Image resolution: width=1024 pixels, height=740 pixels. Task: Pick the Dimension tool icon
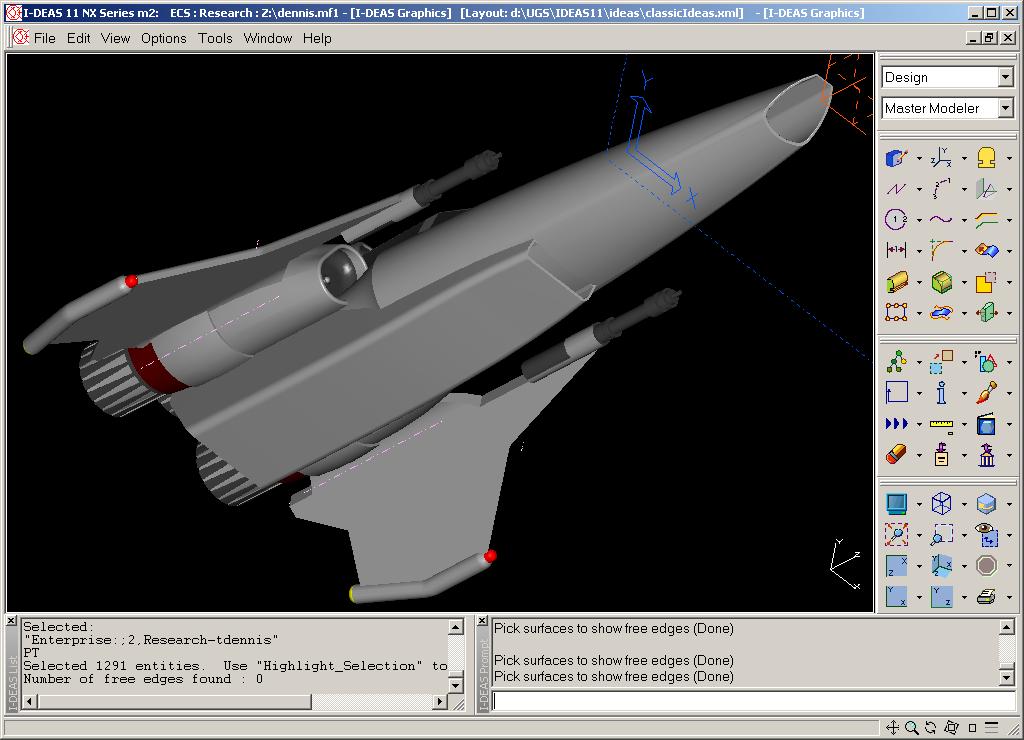pos(896,250)
